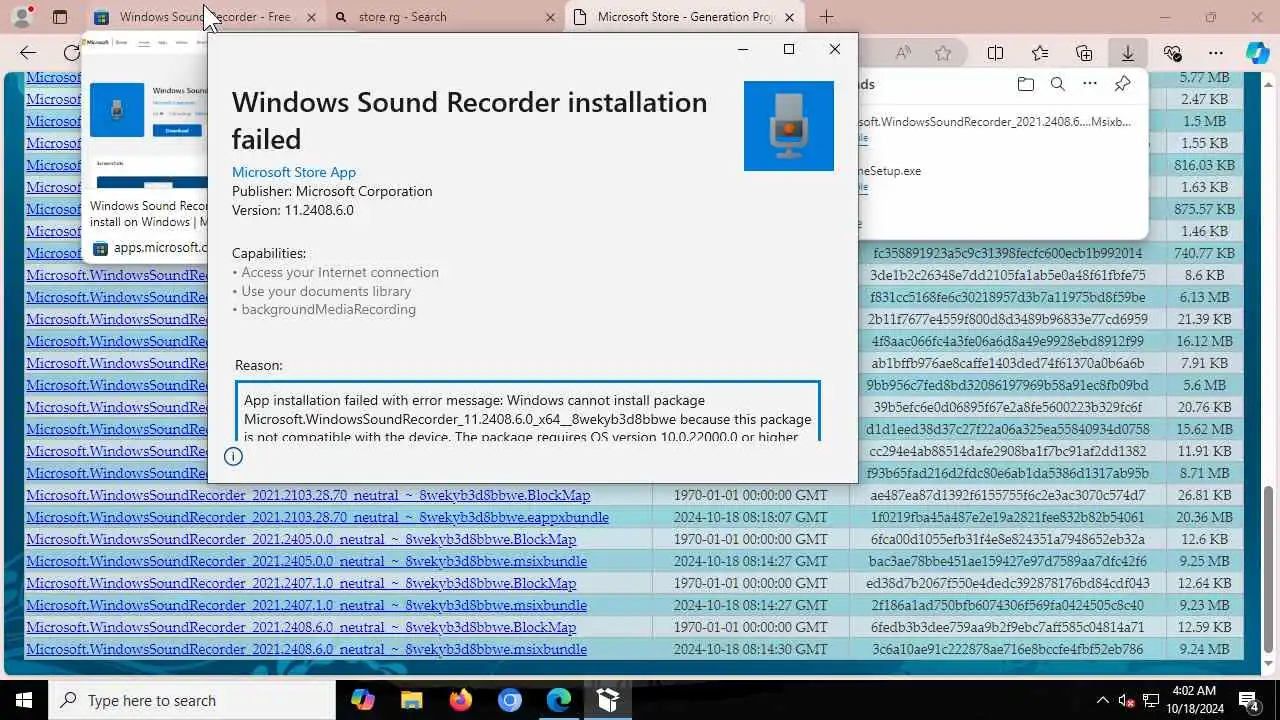The width and height of the screenshot is (1280, 720).
Task: Switch to store.rg Search tab
Action: coord(445,17)
